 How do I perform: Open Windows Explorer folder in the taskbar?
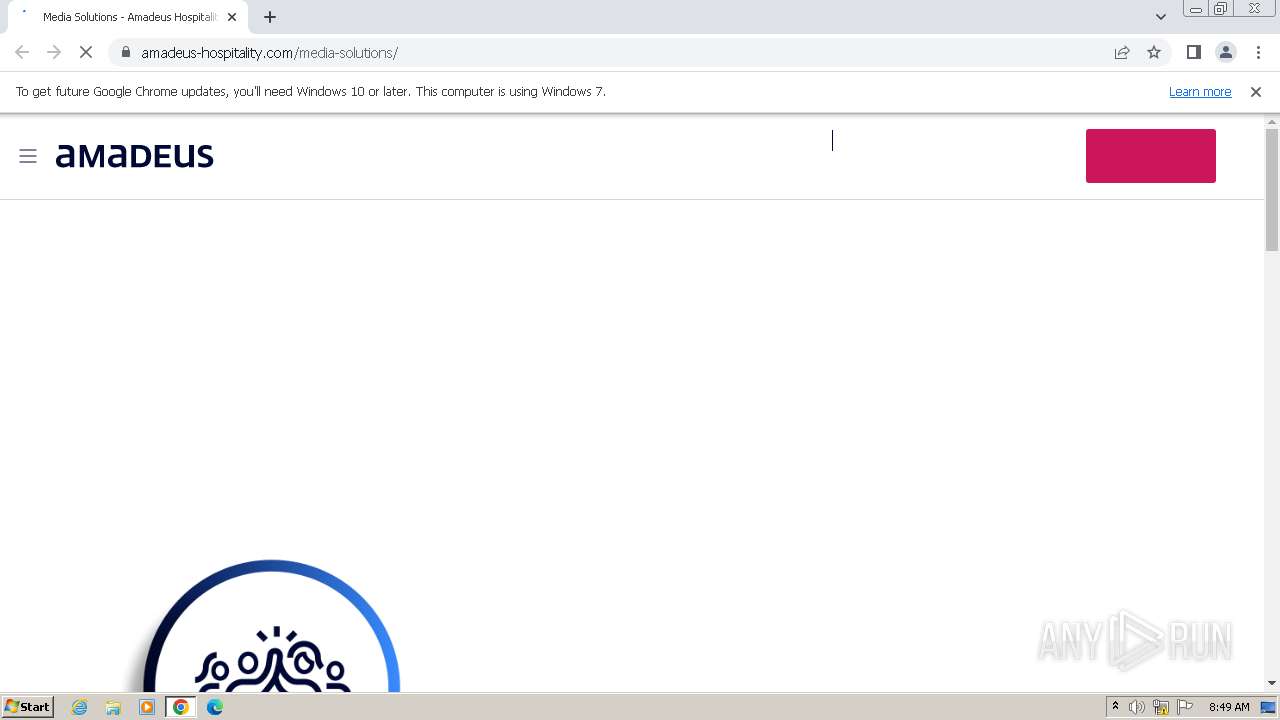(113, 707)
